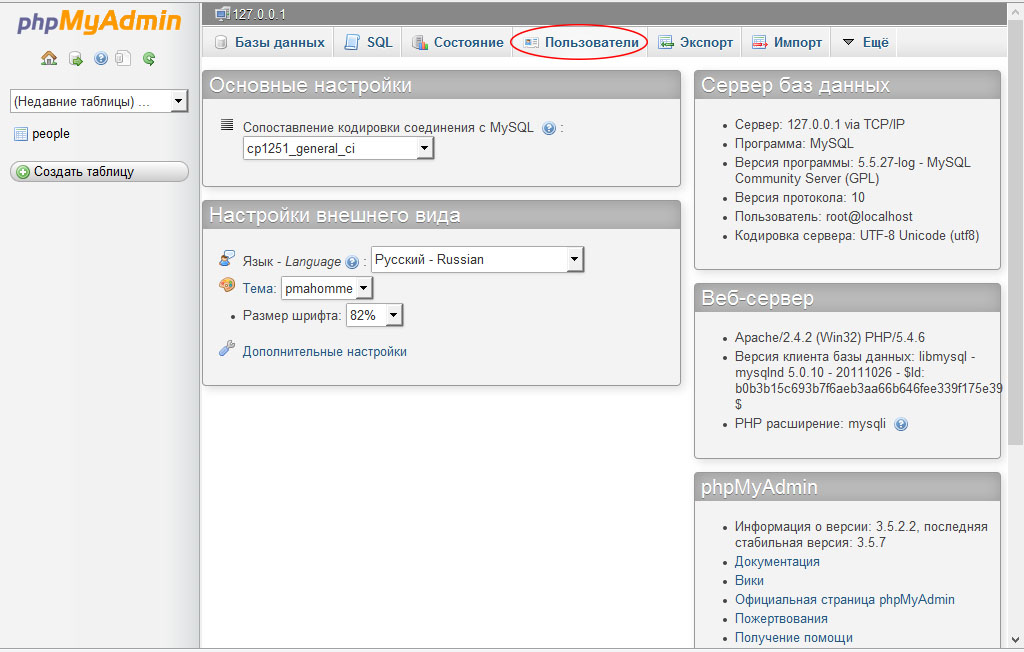
Task: Open the pmahomme theme dropdown
Action: point(327,288)
